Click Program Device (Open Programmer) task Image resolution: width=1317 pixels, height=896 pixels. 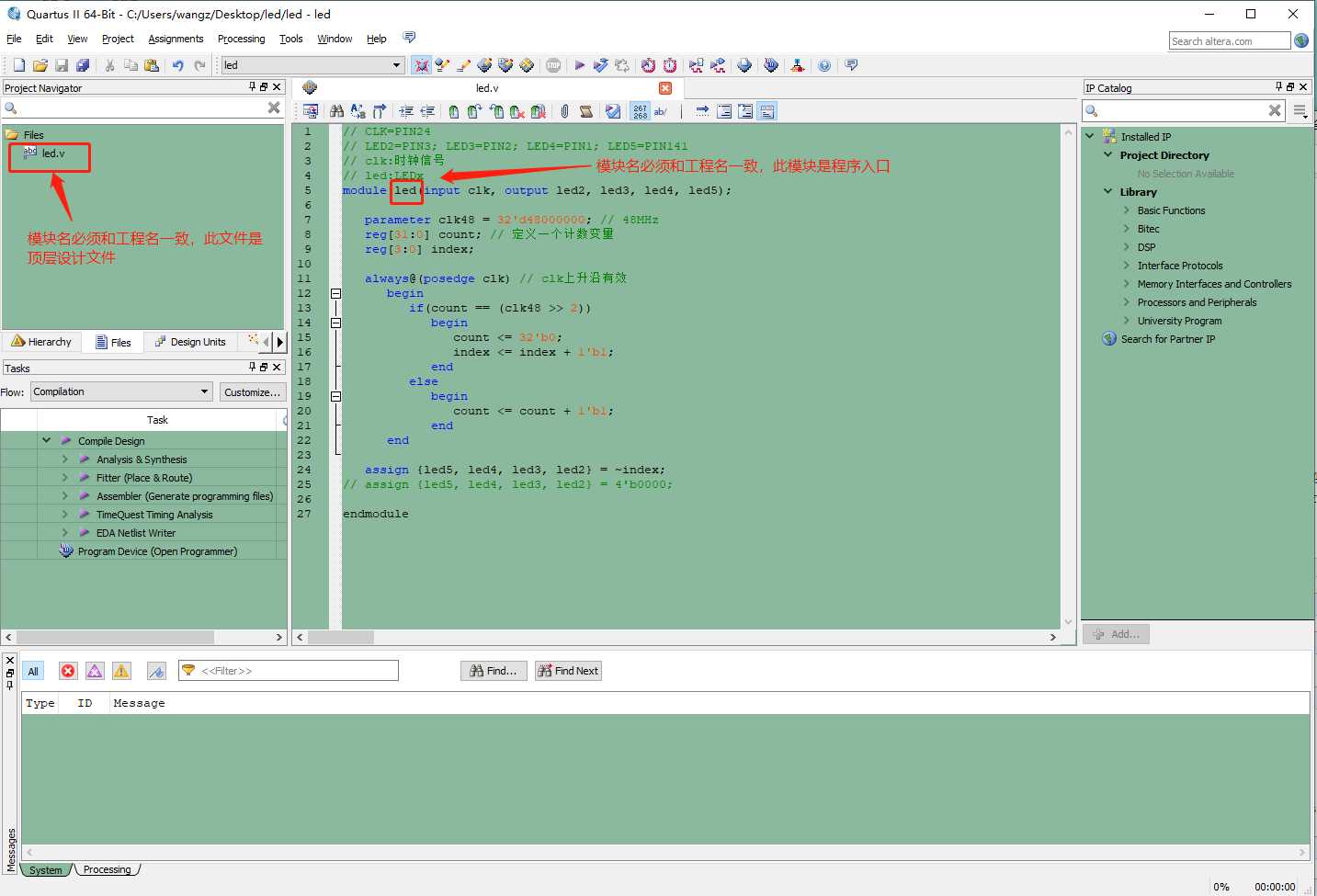[157, 551]
